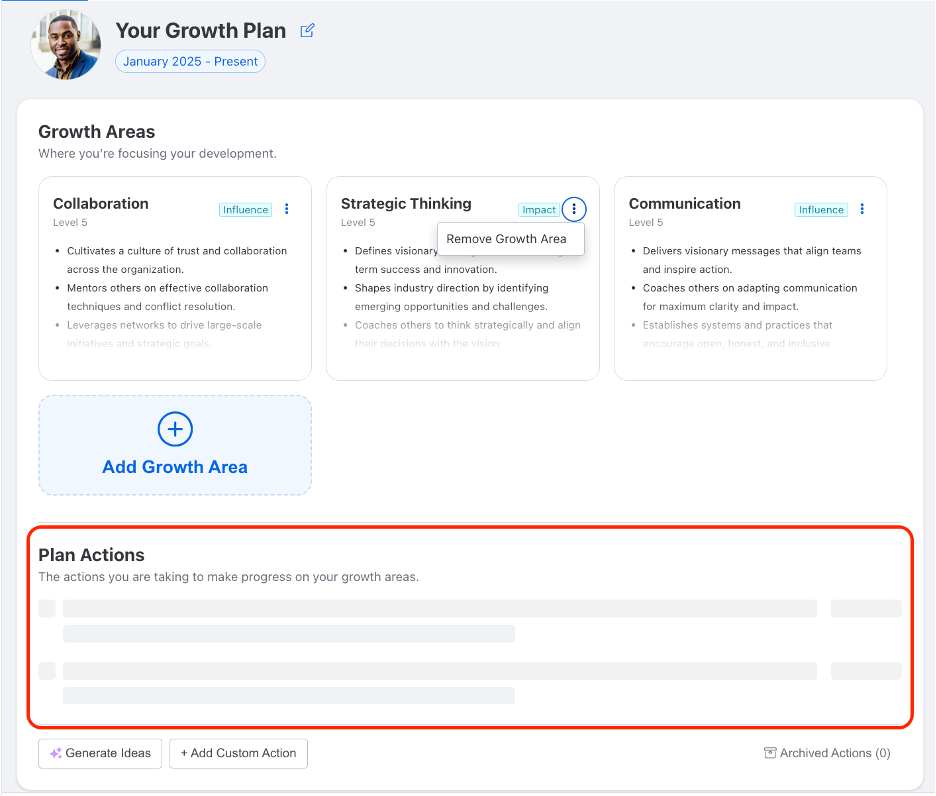Click the second loading checkbox under Plan Actions
Viewport: 936px width, 796px height.
[x=47, y=670]
